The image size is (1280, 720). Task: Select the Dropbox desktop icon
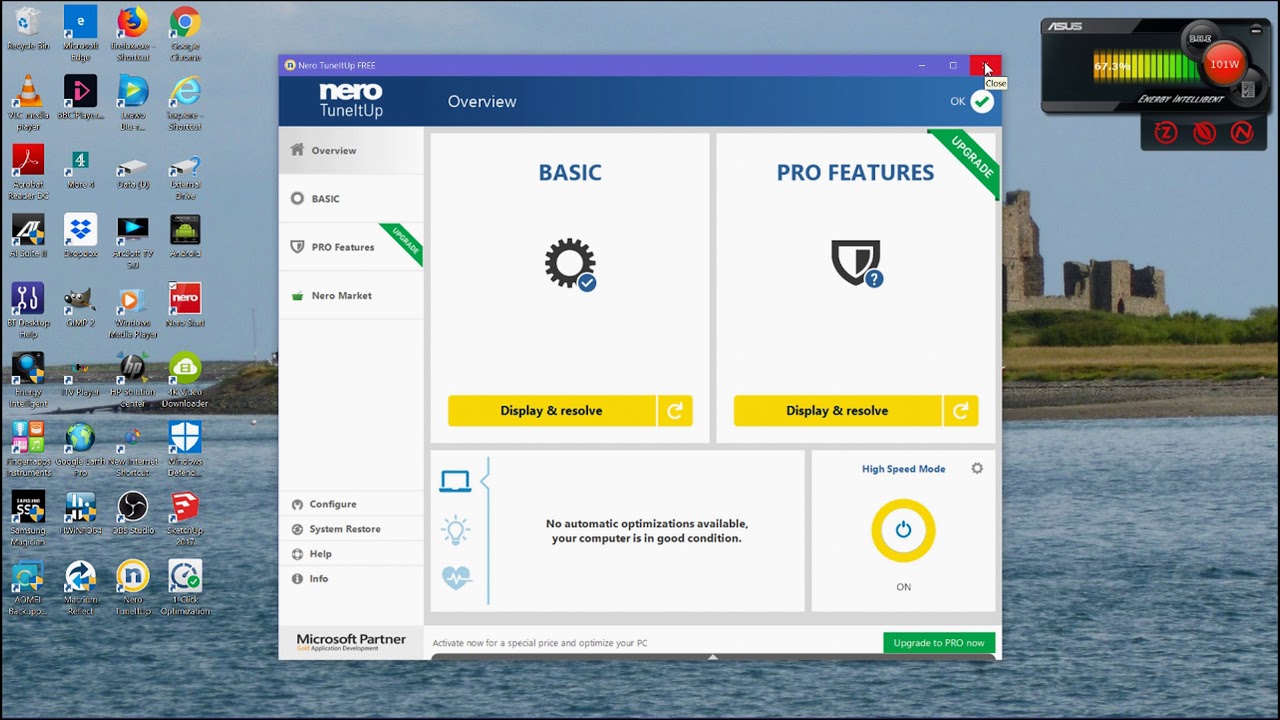click(80, 236)
